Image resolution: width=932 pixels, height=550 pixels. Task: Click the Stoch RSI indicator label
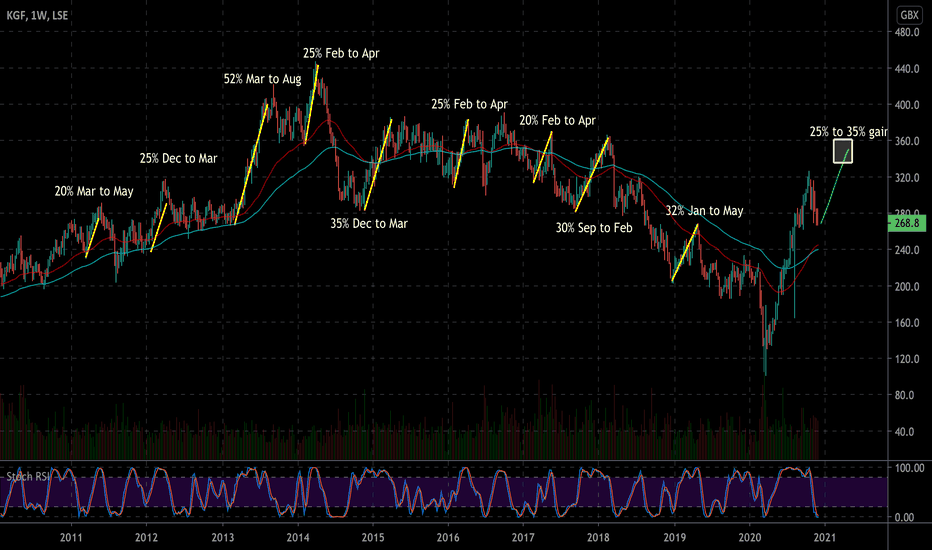pyautogui.click(x=28, y=476)
